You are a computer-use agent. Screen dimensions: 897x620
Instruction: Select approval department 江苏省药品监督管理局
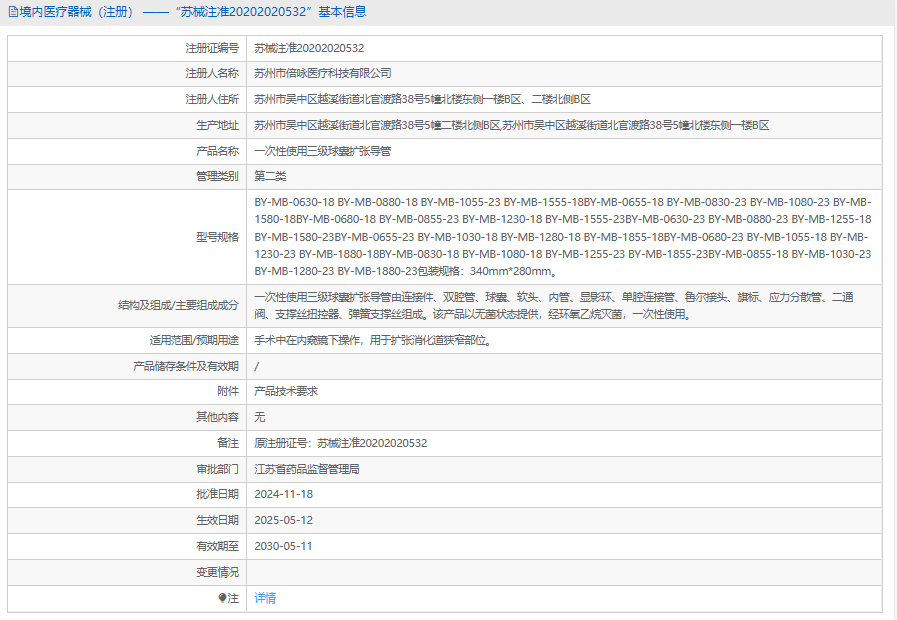point(307,470)
